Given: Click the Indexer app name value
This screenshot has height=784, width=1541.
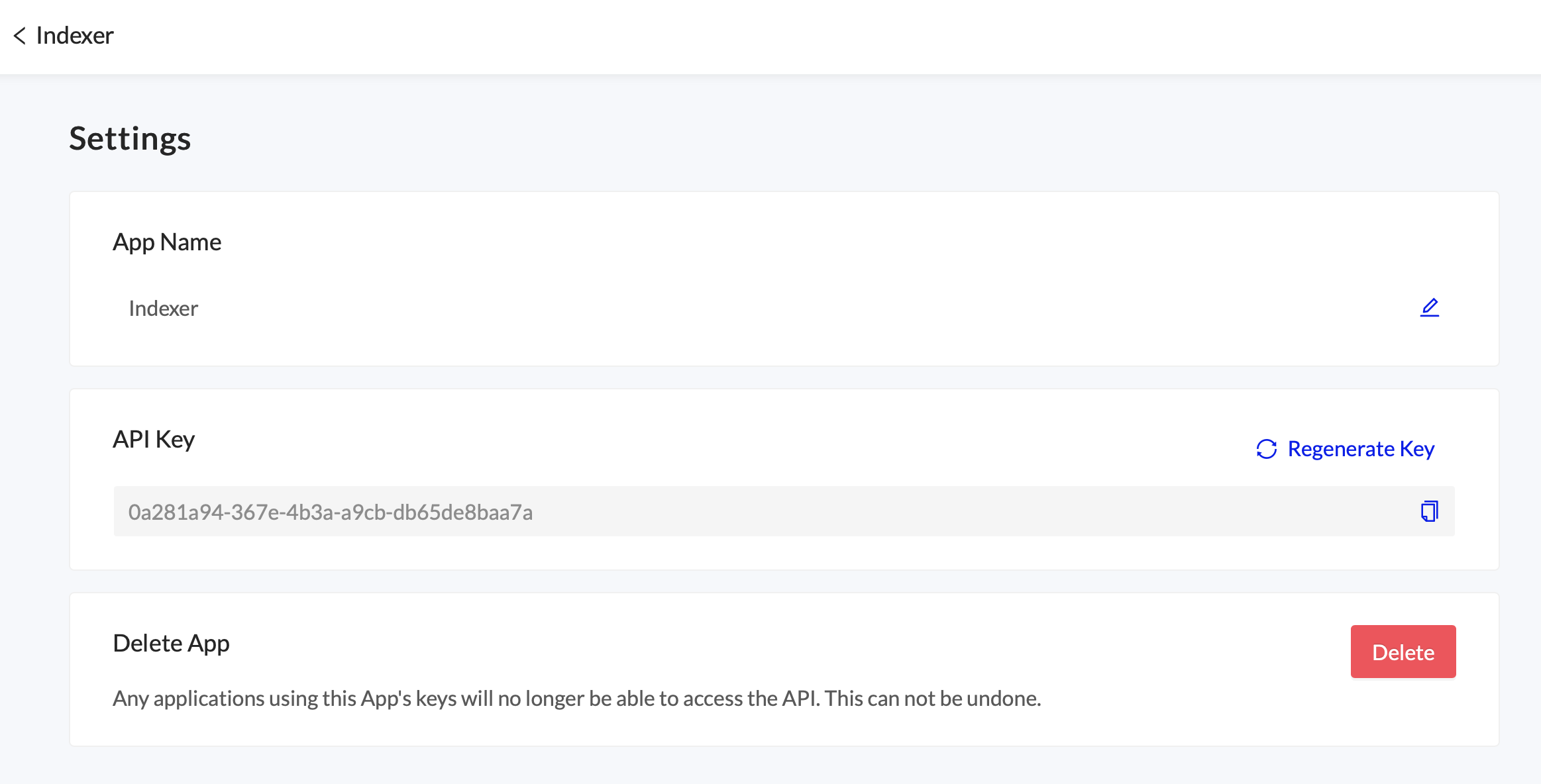Looking at the screenshot, I should coord(163,309).
